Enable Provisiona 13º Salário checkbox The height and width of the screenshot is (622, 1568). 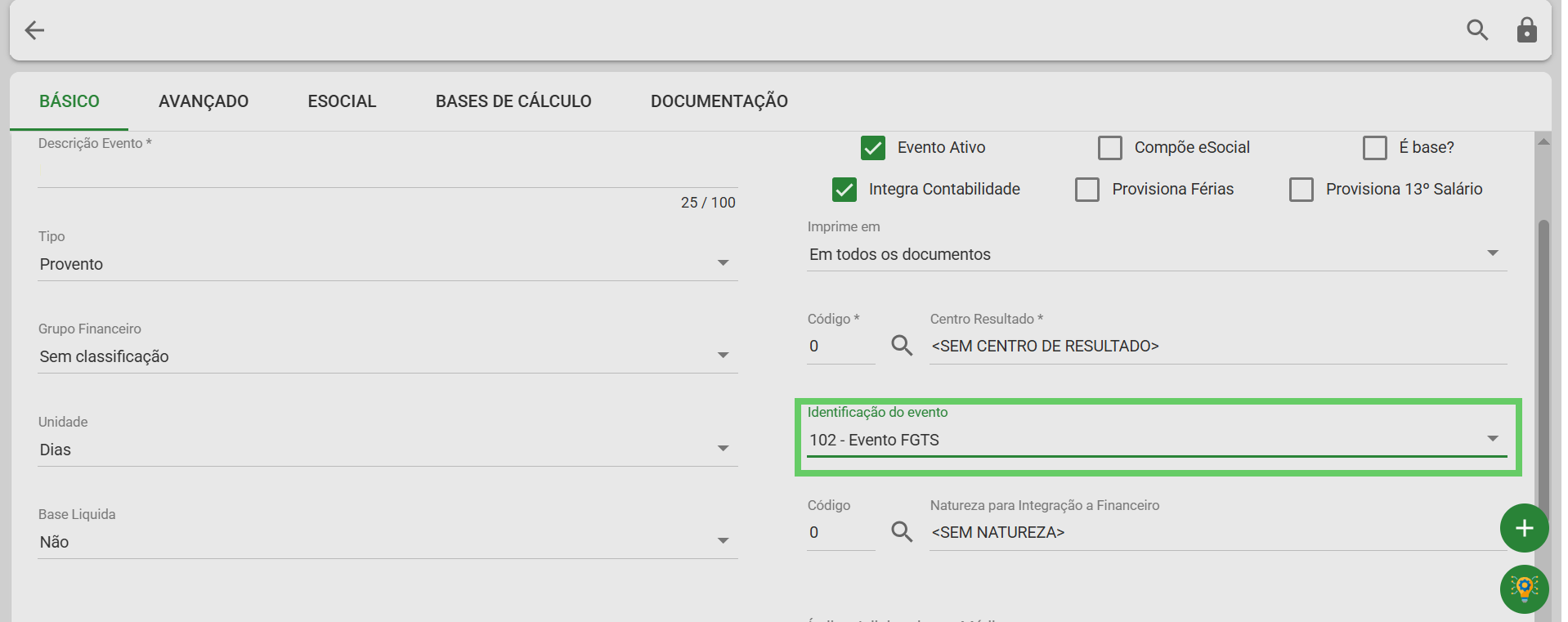pos(1301,190)
